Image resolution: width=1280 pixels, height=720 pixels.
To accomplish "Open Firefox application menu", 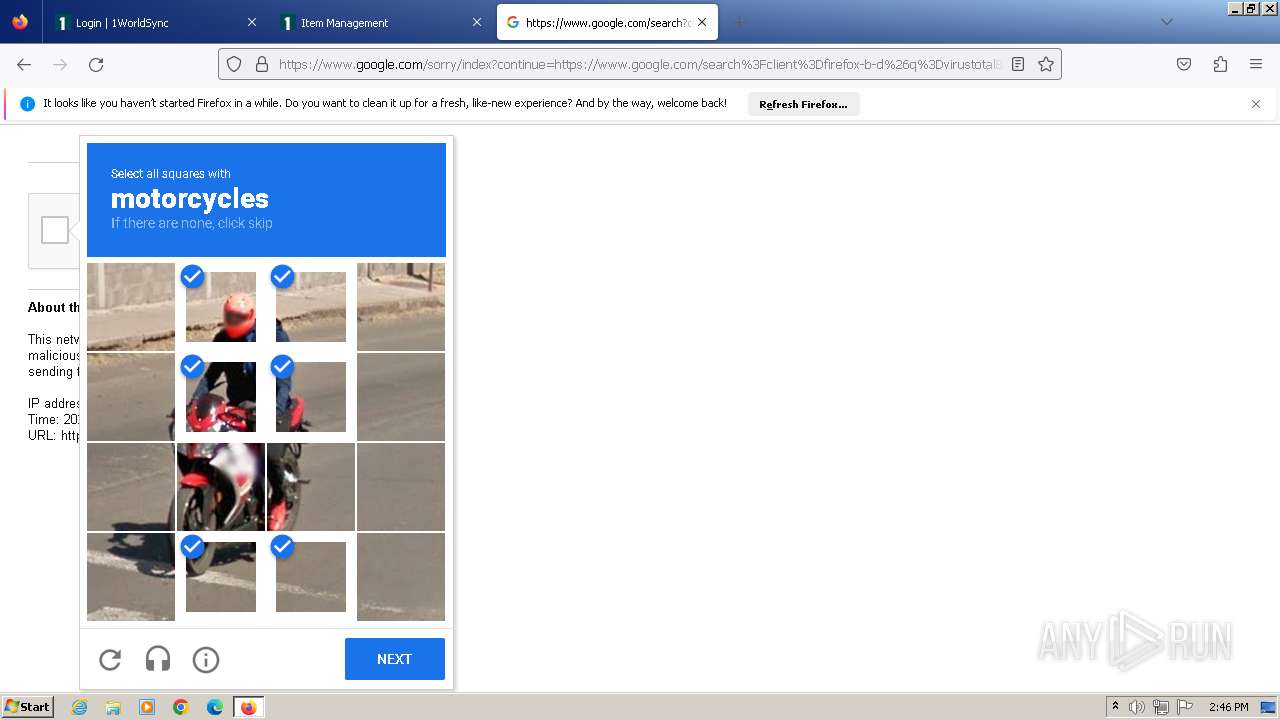I will 1256,64.
